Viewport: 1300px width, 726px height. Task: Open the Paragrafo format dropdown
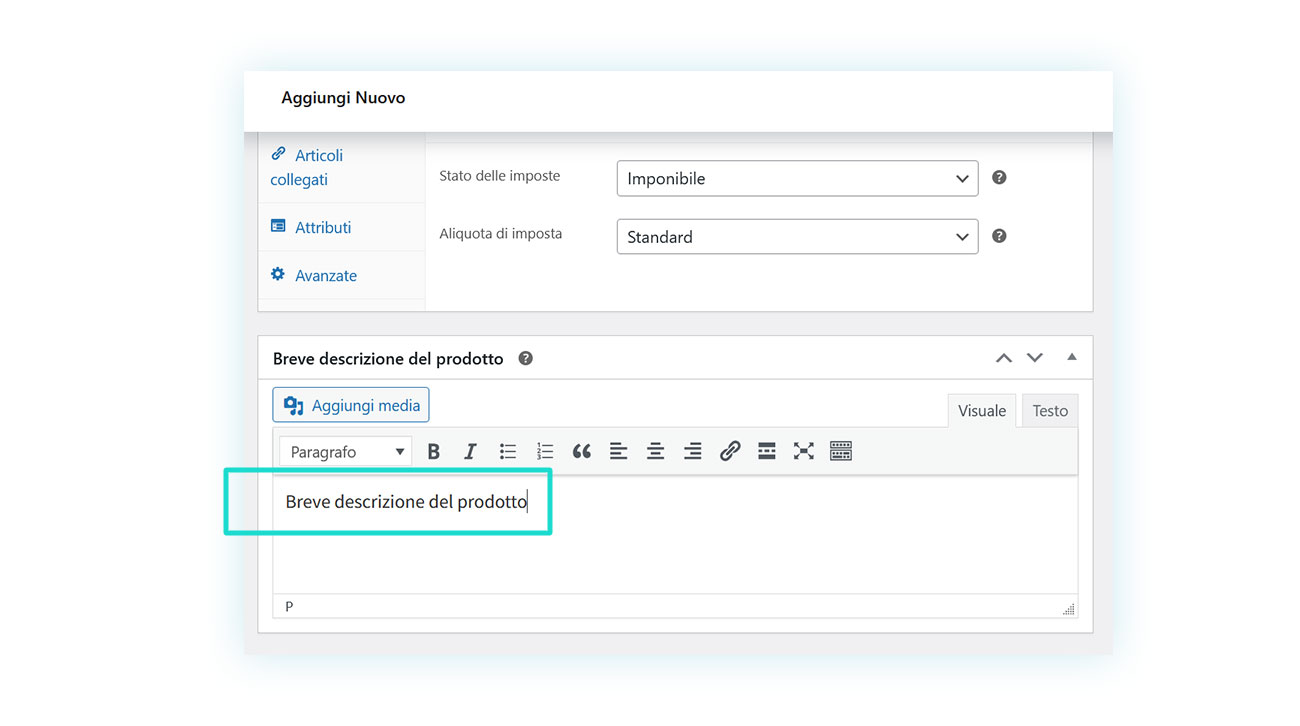click(x=345, y=452)
